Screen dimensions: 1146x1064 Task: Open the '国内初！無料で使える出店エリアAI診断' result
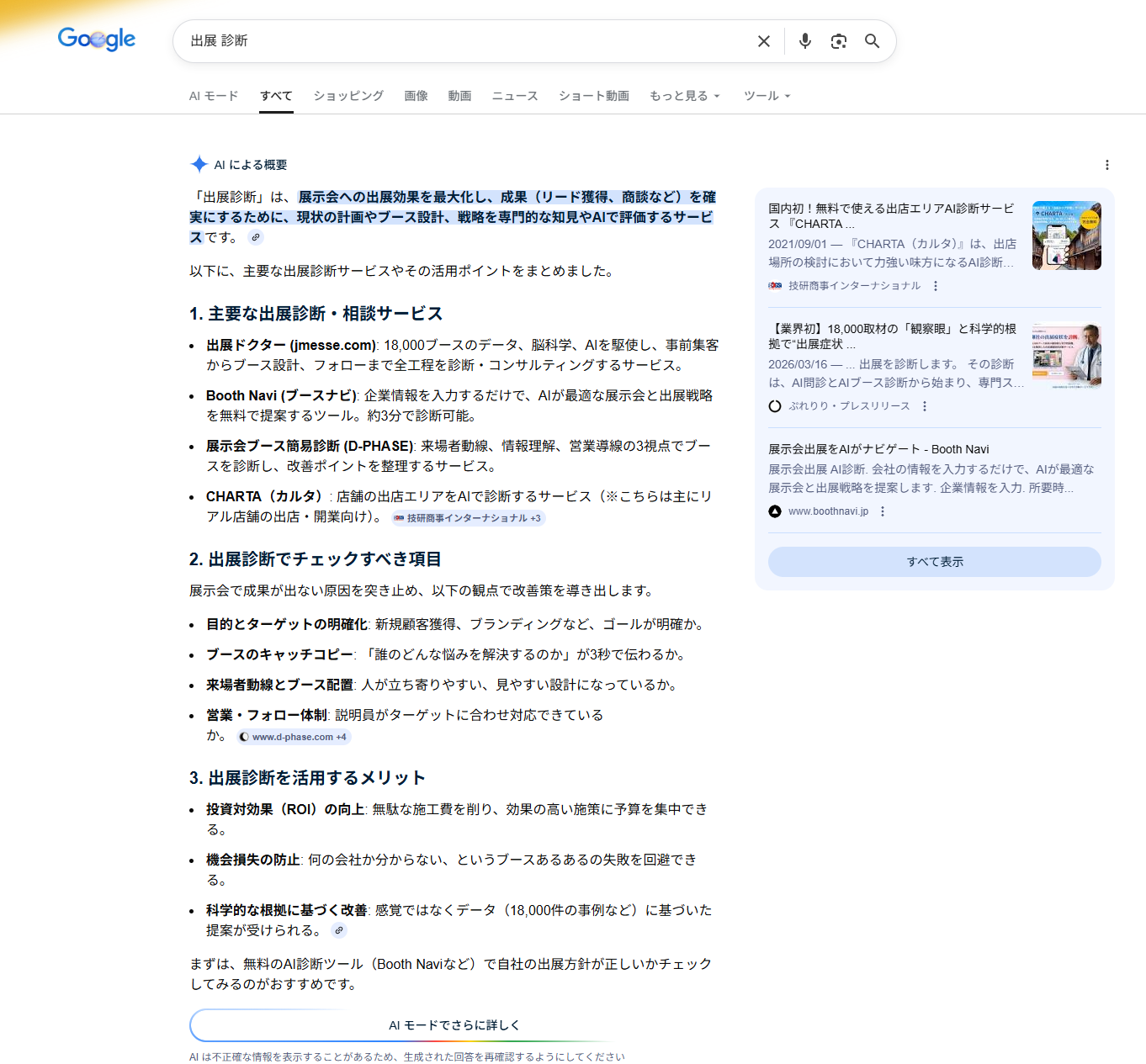[891, 216]
